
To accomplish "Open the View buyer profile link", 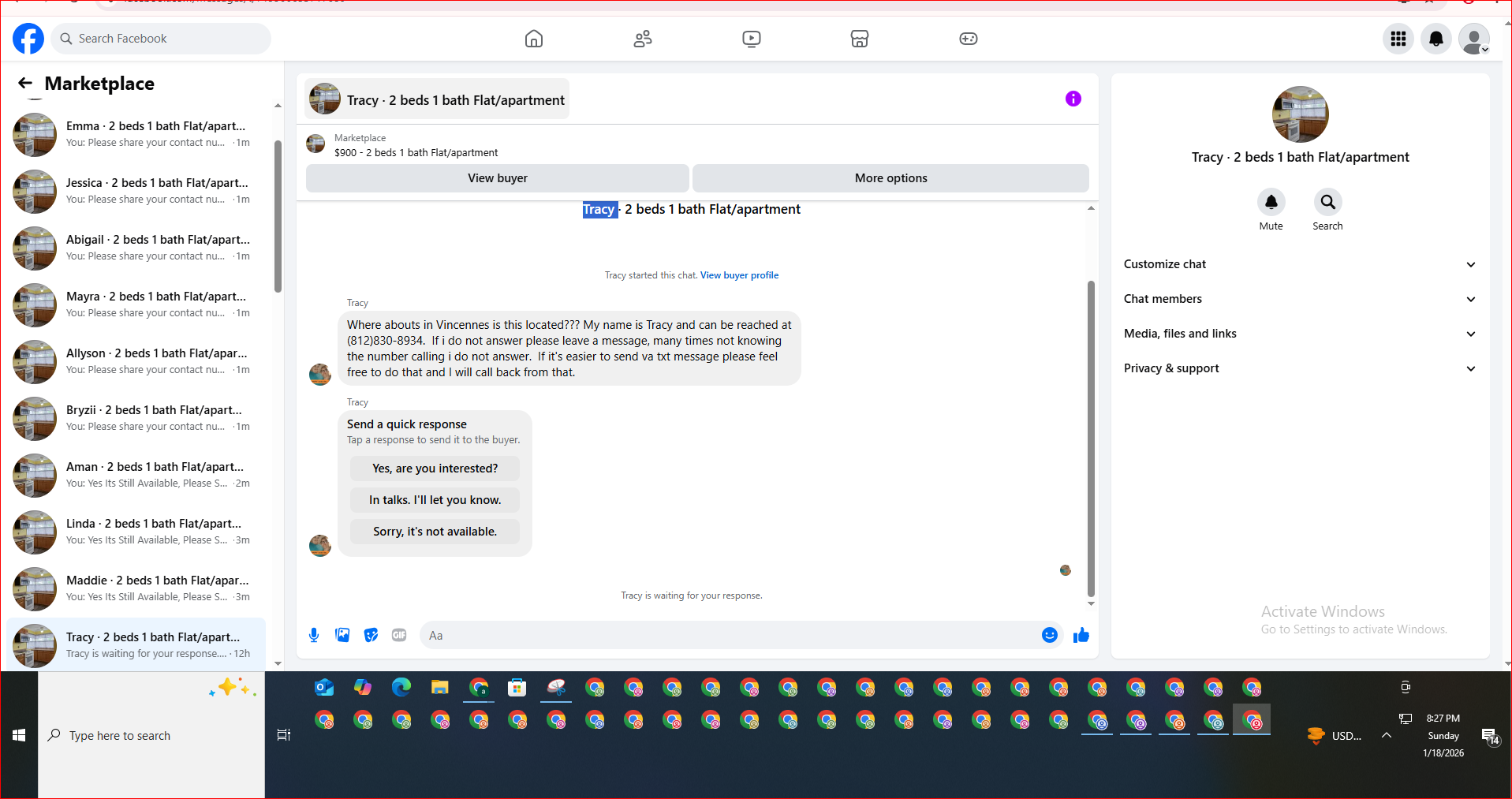I will (739, 275).
